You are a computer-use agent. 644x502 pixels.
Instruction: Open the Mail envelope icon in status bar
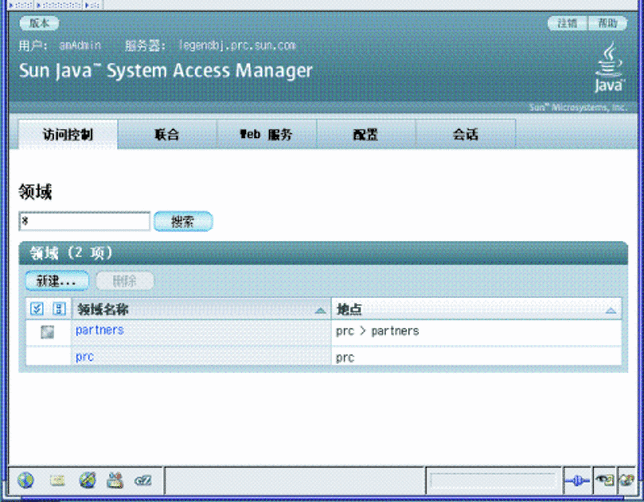pyautogui.click(x=57, y=480)
